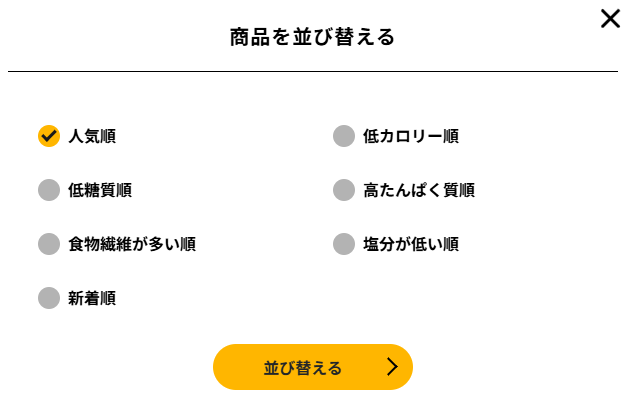Choose the 高たんぱく質順 radio circle
This screenshot has width=631, height=397.
click(x=344, y=190)
